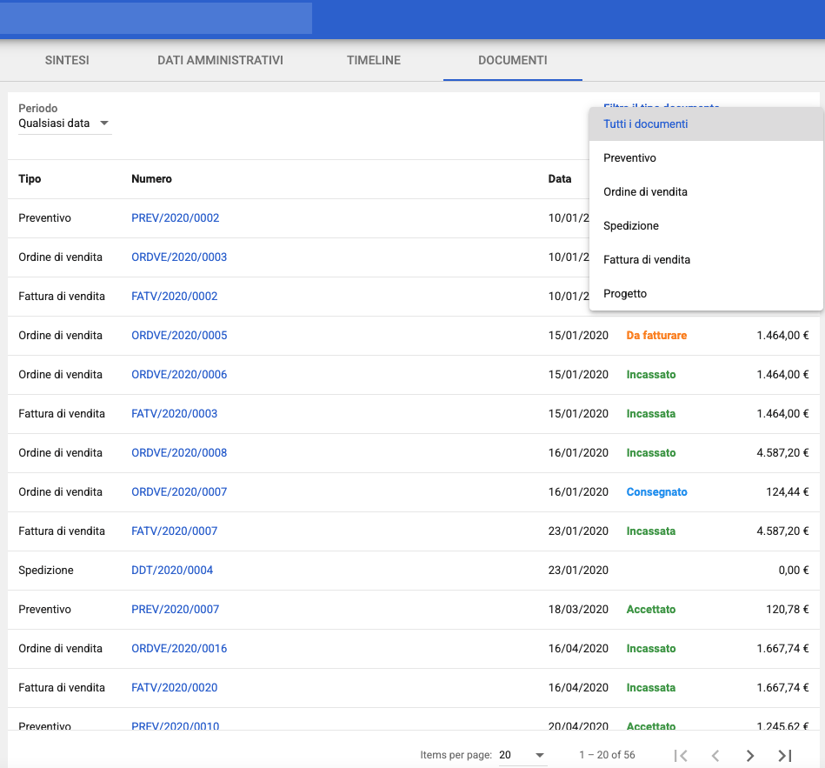Select 'Ordine di vendita' filter option
This screenshot has height=768, width=825.
[645, 192]
